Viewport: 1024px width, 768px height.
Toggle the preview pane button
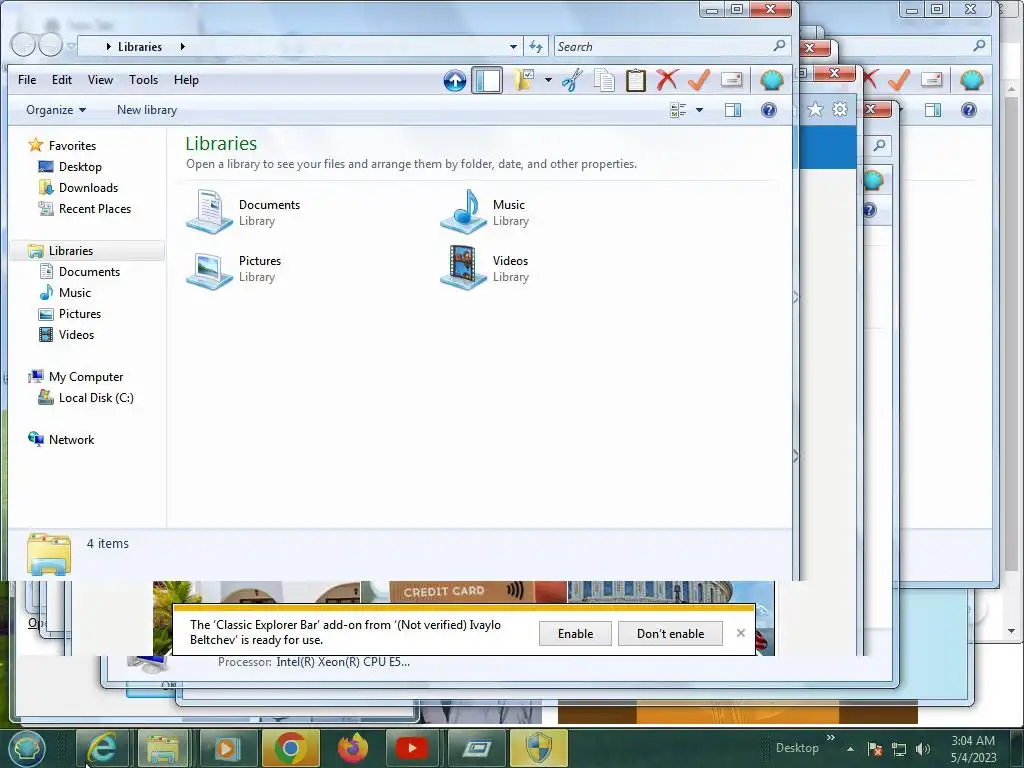coord(733,110)
